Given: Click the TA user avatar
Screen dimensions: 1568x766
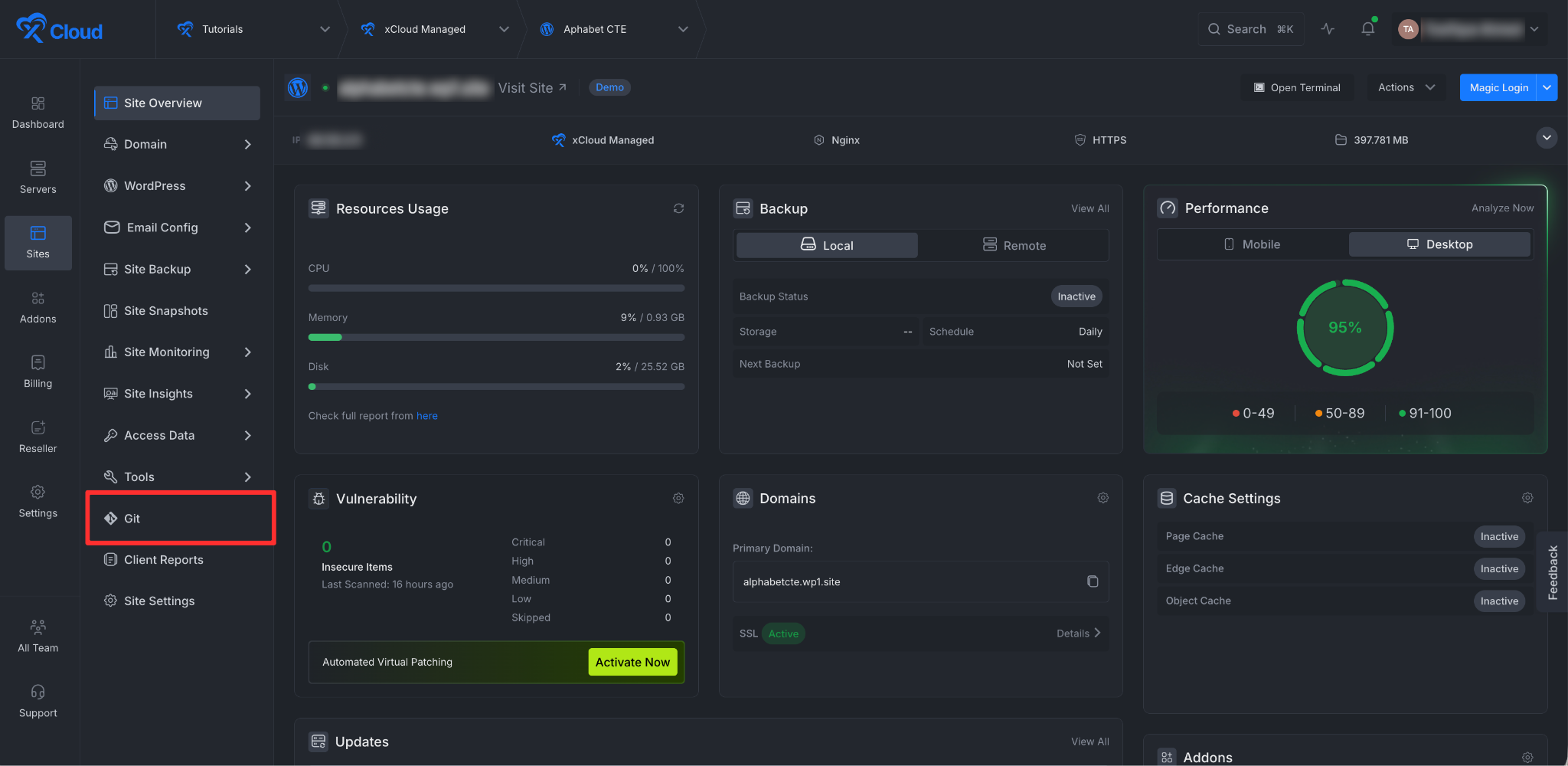Looking at the screenshot, I should coord(1408,29).
